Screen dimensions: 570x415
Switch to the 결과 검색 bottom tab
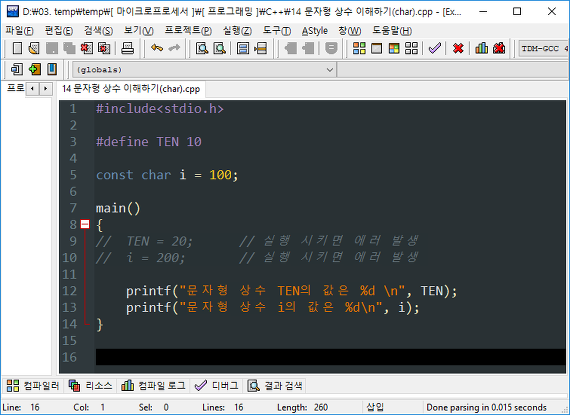275,386
